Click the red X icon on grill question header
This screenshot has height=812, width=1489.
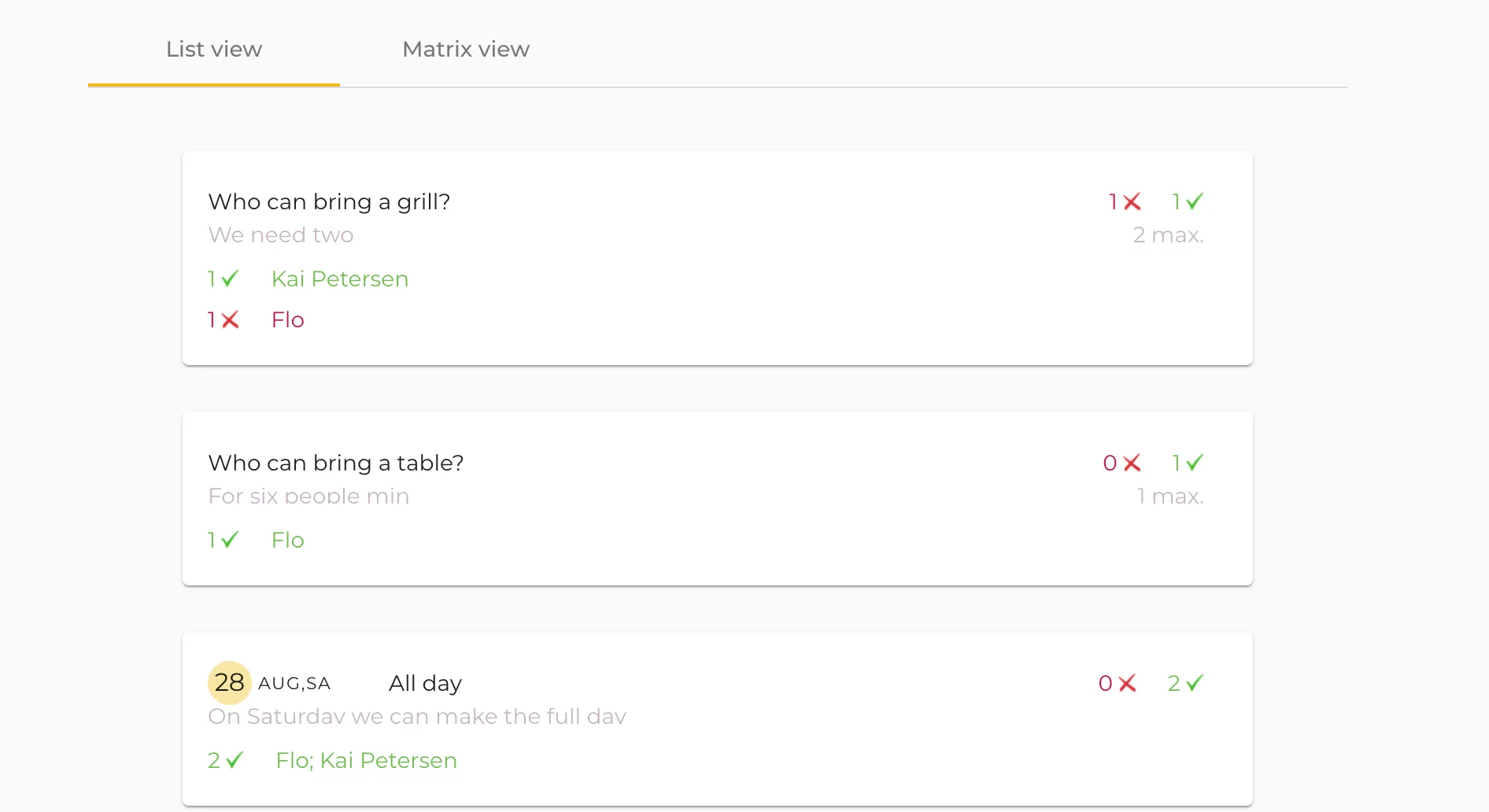pyautogui.click(x=1132, y=202)
